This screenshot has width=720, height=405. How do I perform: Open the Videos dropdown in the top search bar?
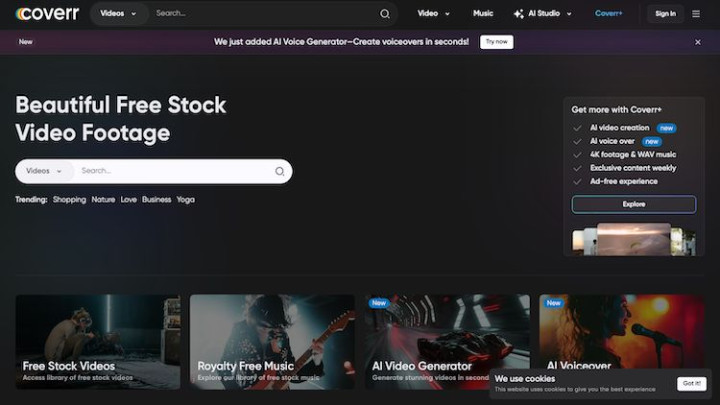tap(118, 14)
